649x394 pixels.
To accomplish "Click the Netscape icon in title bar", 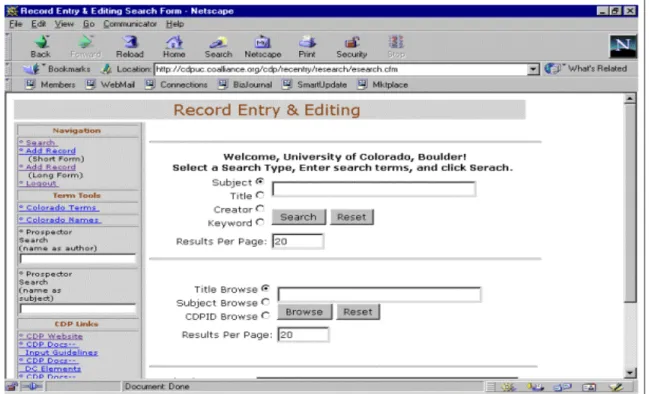I will click(x=12, y=11).
